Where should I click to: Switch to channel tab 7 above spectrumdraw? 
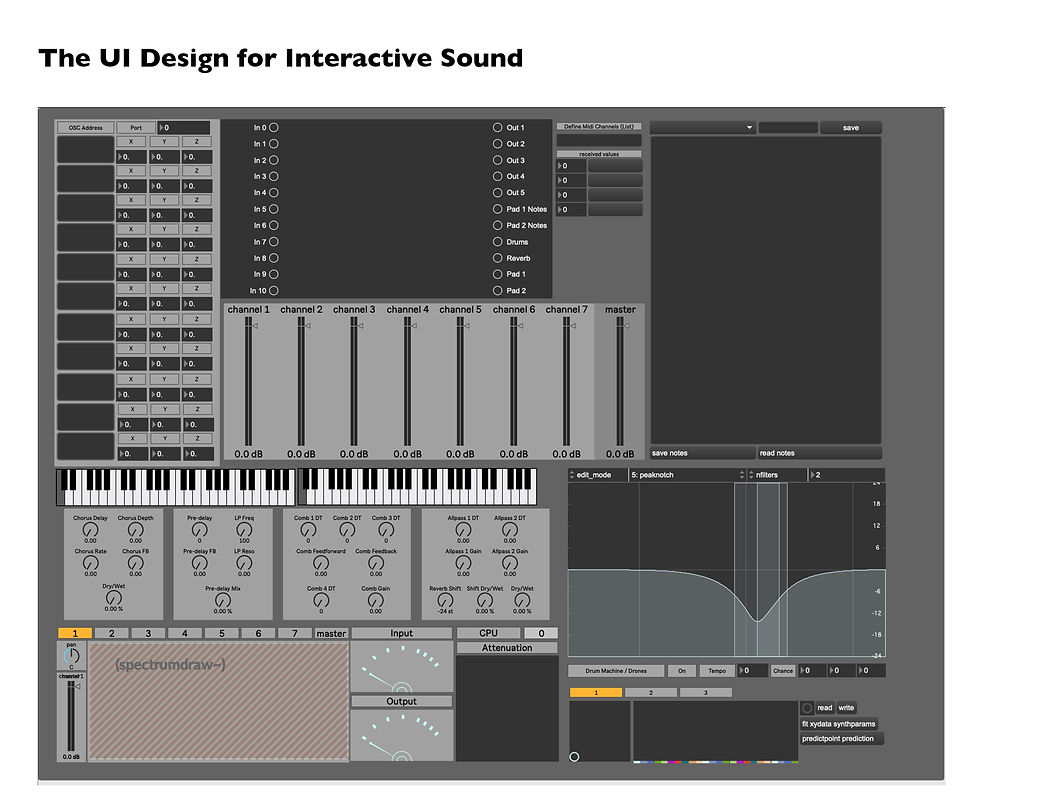coord(294,633)
